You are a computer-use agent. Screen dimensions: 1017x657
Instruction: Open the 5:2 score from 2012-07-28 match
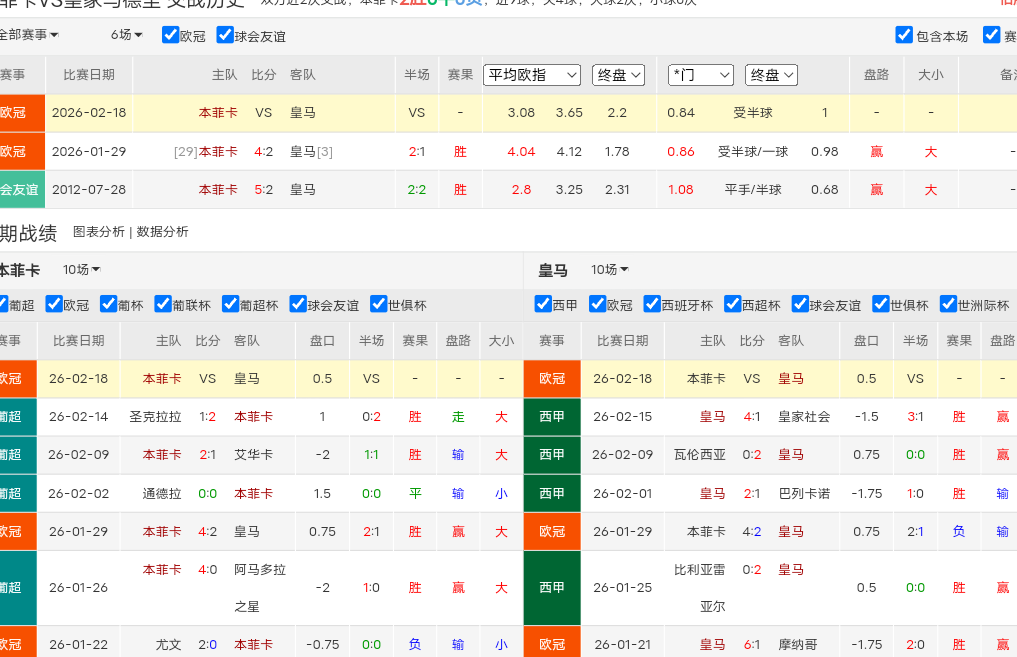click(264, 189)
